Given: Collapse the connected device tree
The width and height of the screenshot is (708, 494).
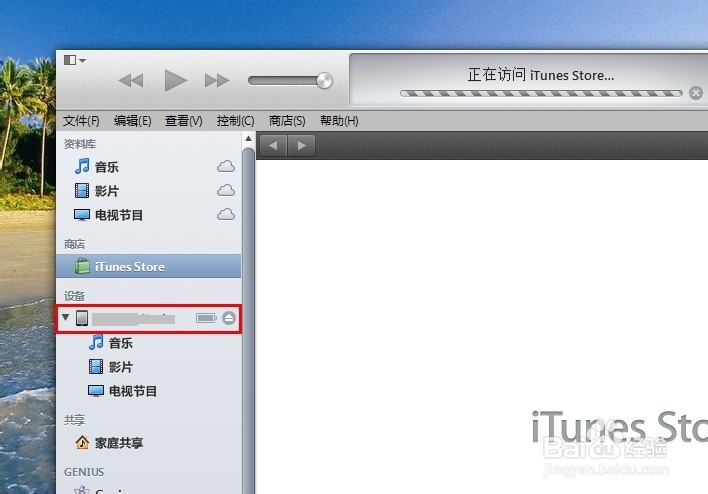Looking at the screenshot, I should [x=66, y=317].
